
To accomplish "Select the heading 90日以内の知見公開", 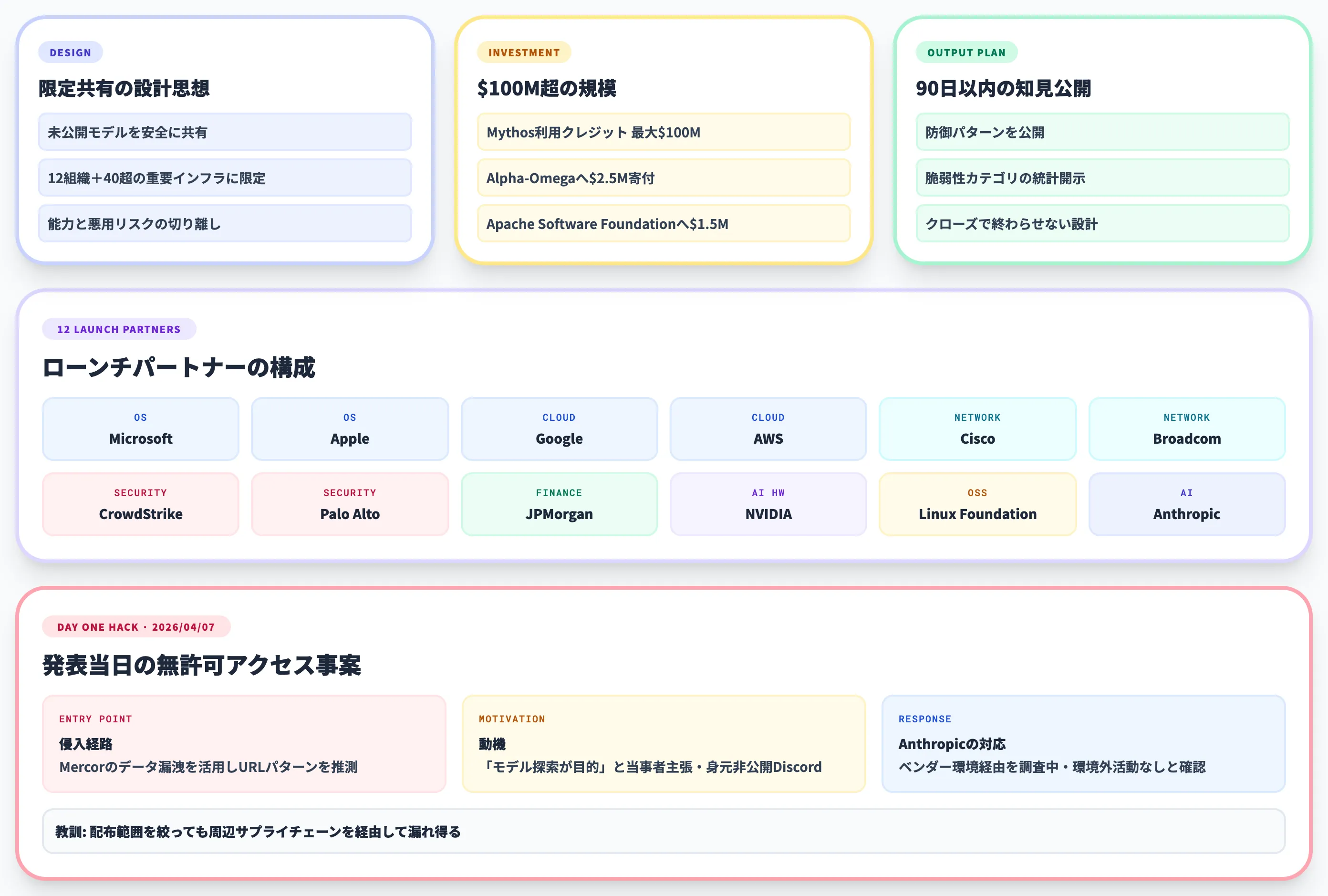I will point(1004,89).
